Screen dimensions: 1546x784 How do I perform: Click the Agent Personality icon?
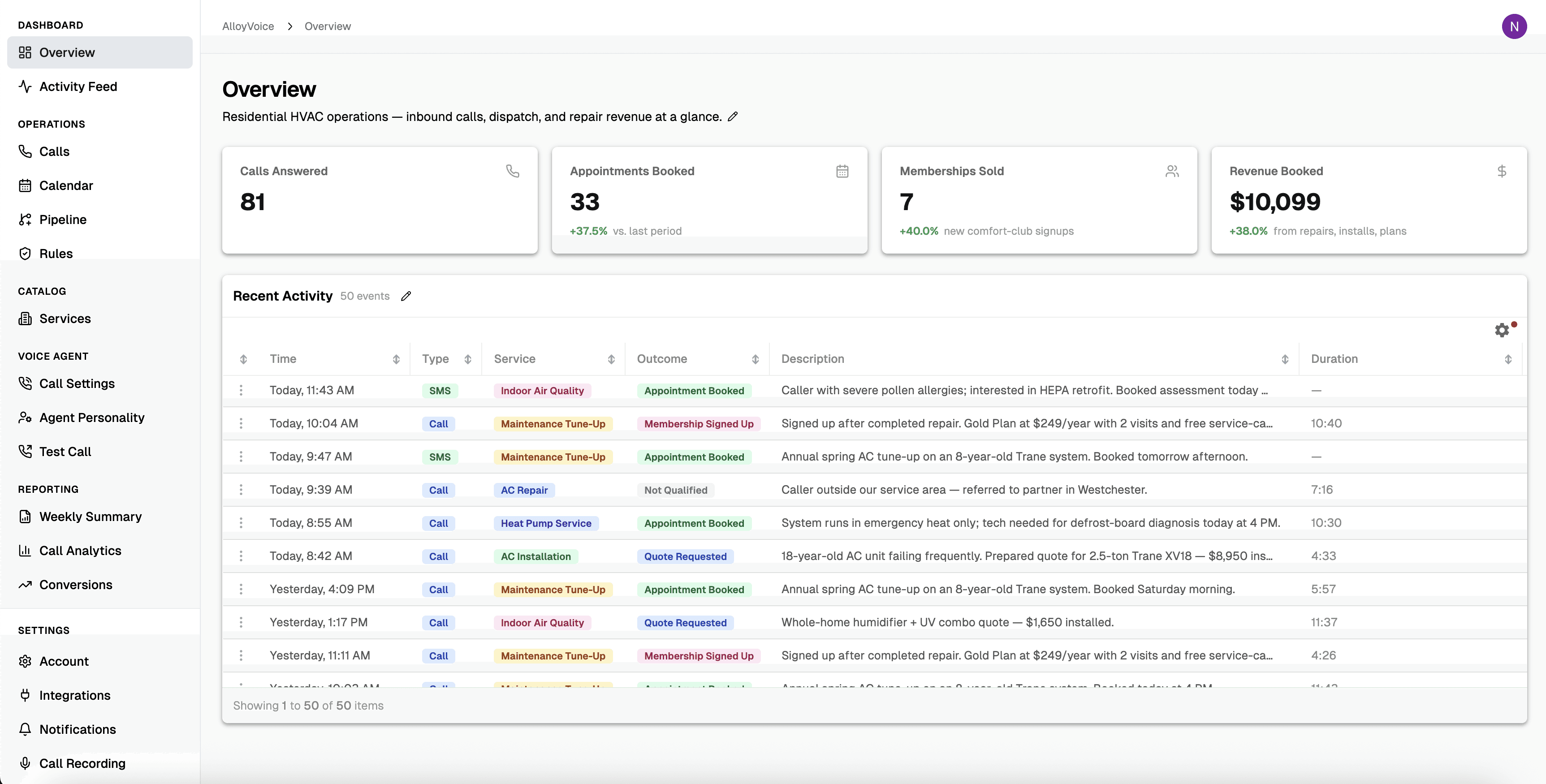tap(25, 418)
